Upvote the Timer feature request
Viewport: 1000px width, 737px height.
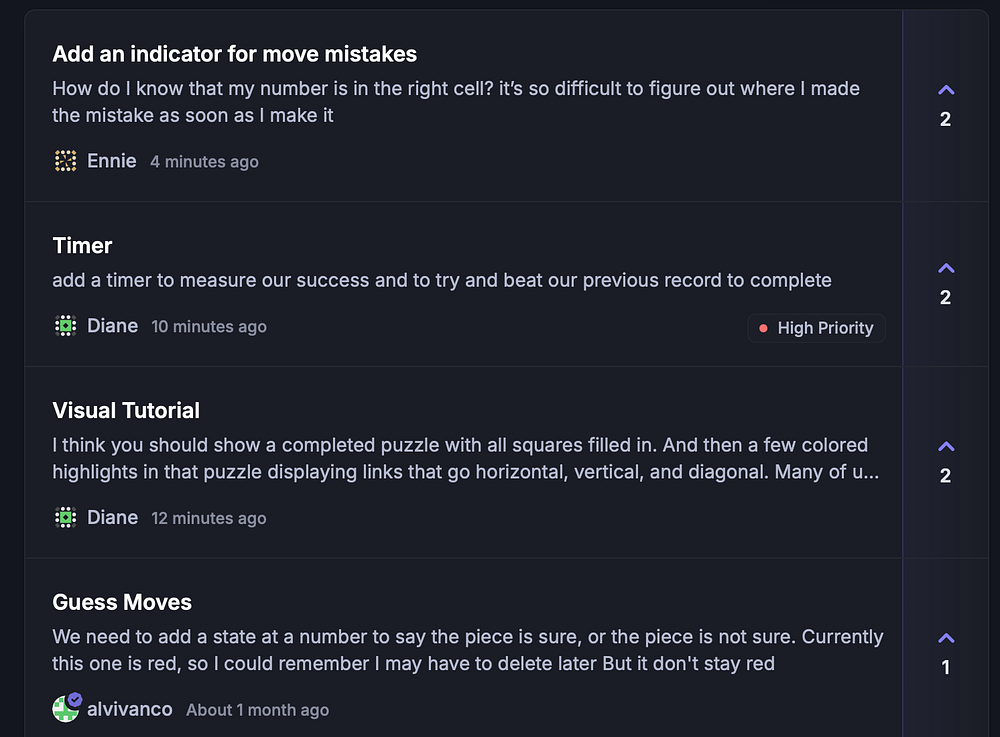946,269
